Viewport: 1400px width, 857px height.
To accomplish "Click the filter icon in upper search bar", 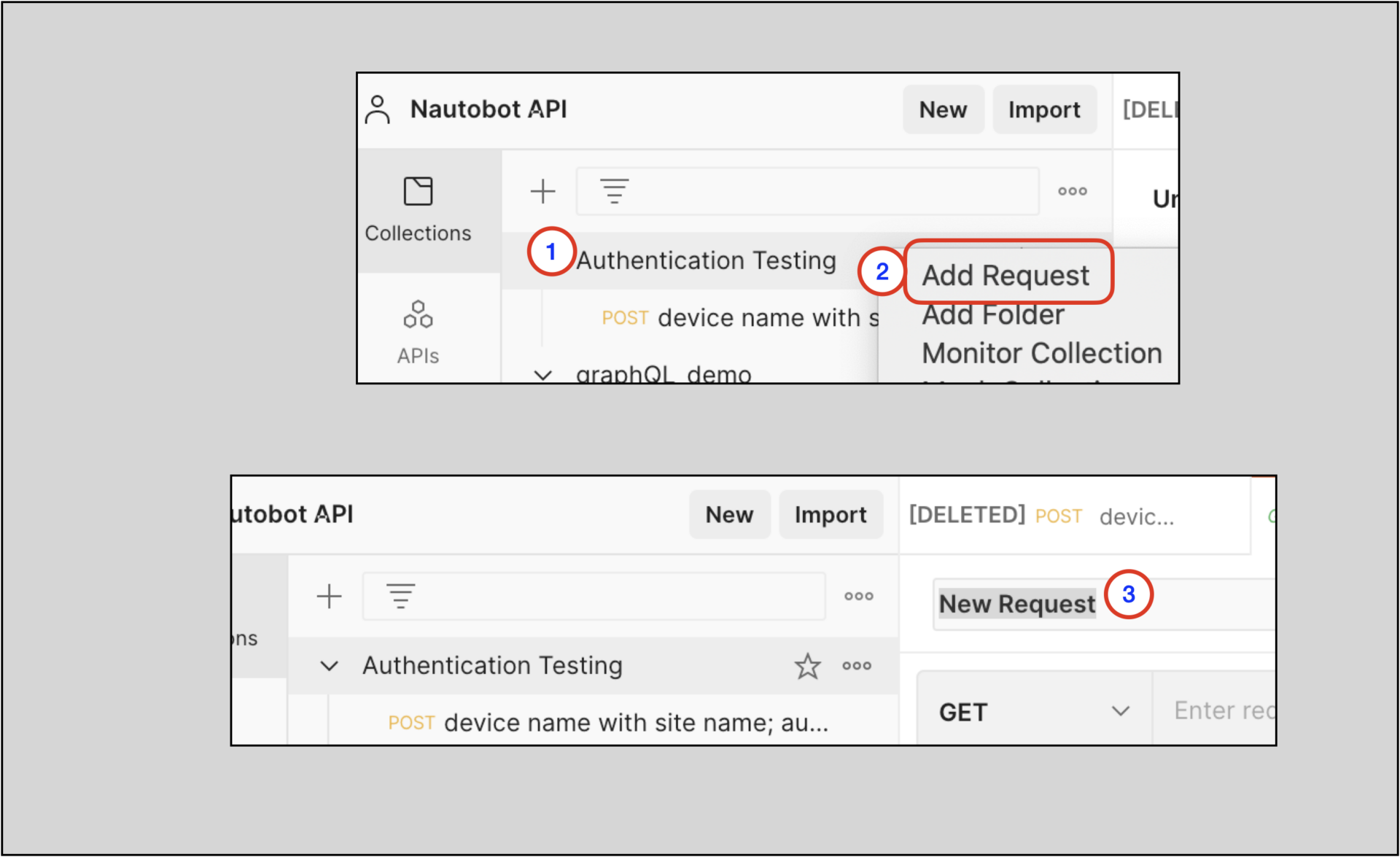I will point(614,191).
